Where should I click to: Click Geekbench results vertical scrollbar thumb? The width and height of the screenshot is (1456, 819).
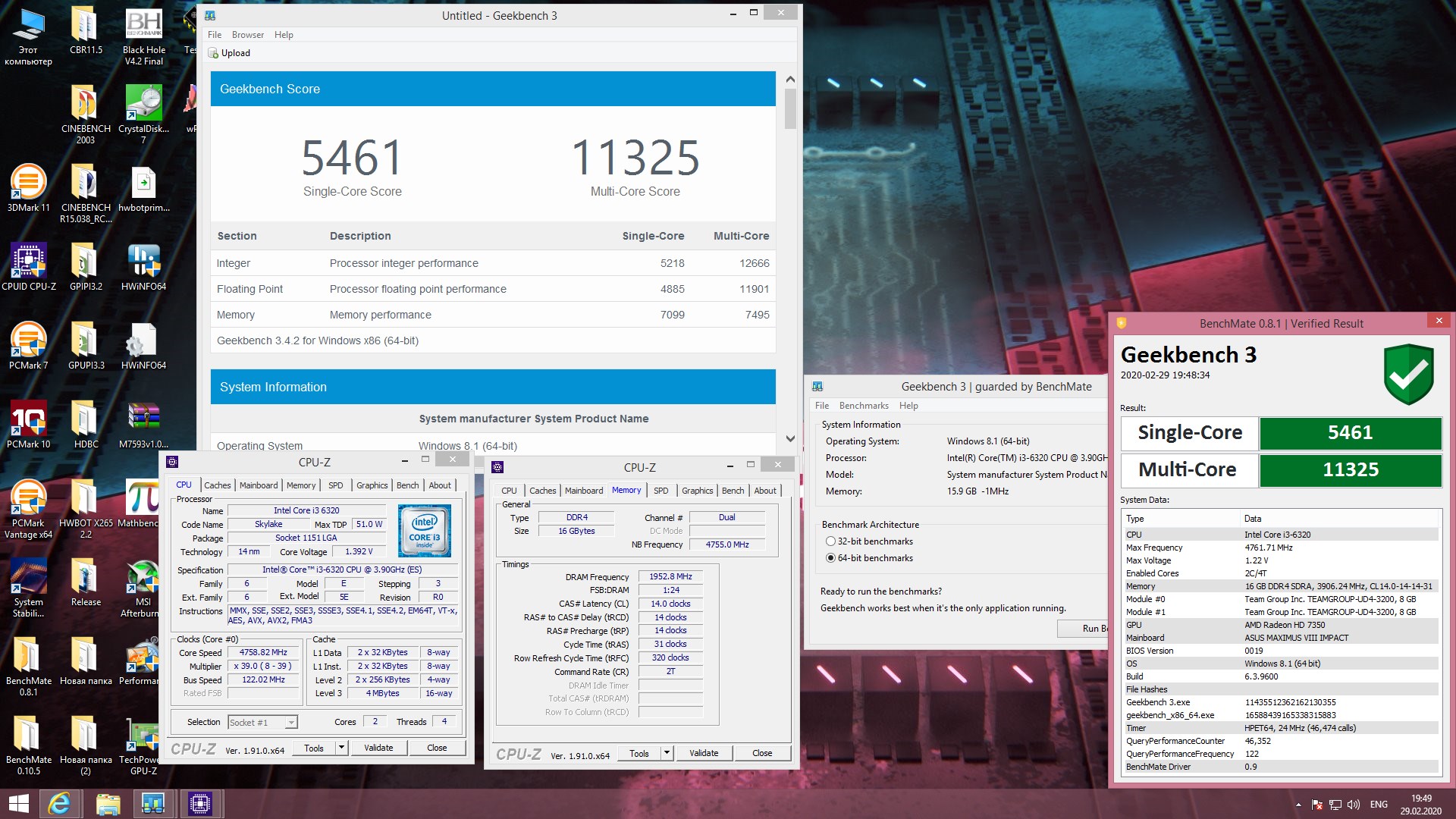point(790,109)
